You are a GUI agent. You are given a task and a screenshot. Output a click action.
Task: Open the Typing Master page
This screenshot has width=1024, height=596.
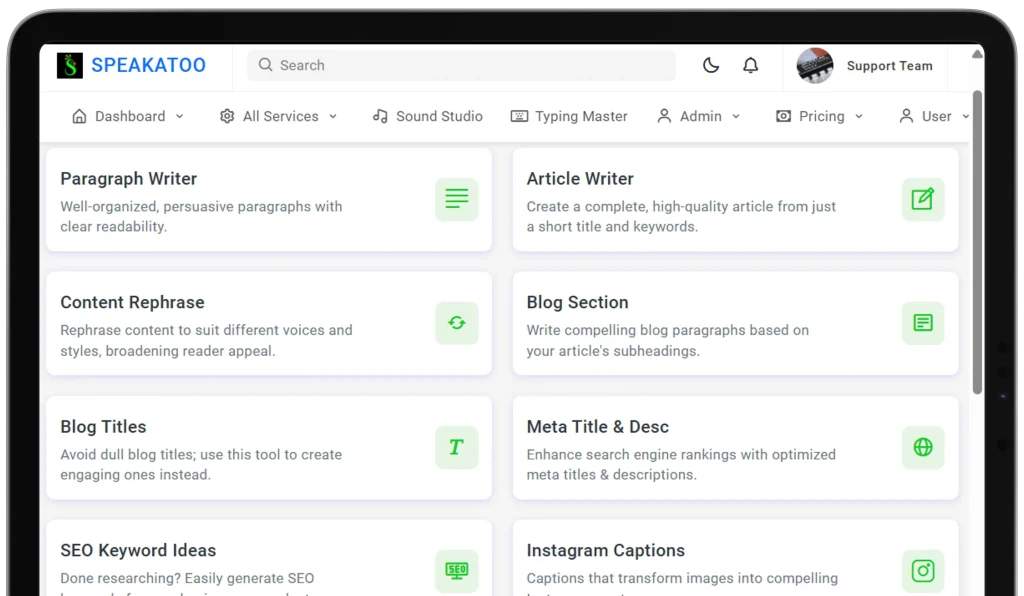569,116
